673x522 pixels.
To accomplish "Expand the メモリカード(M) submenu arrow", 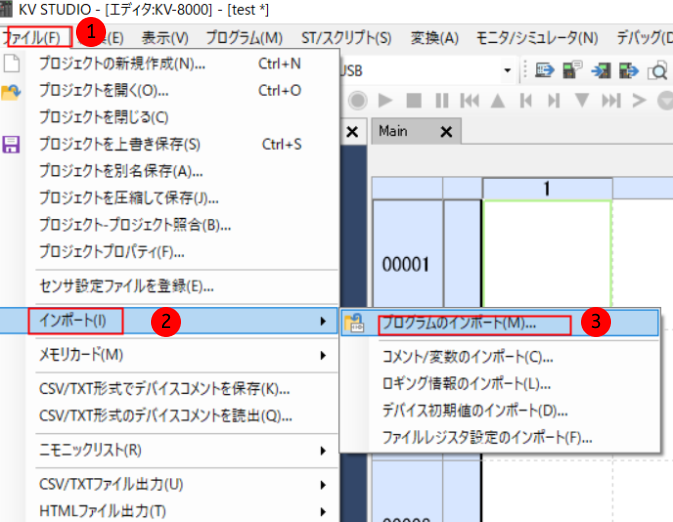I will [x=323, y=355].
